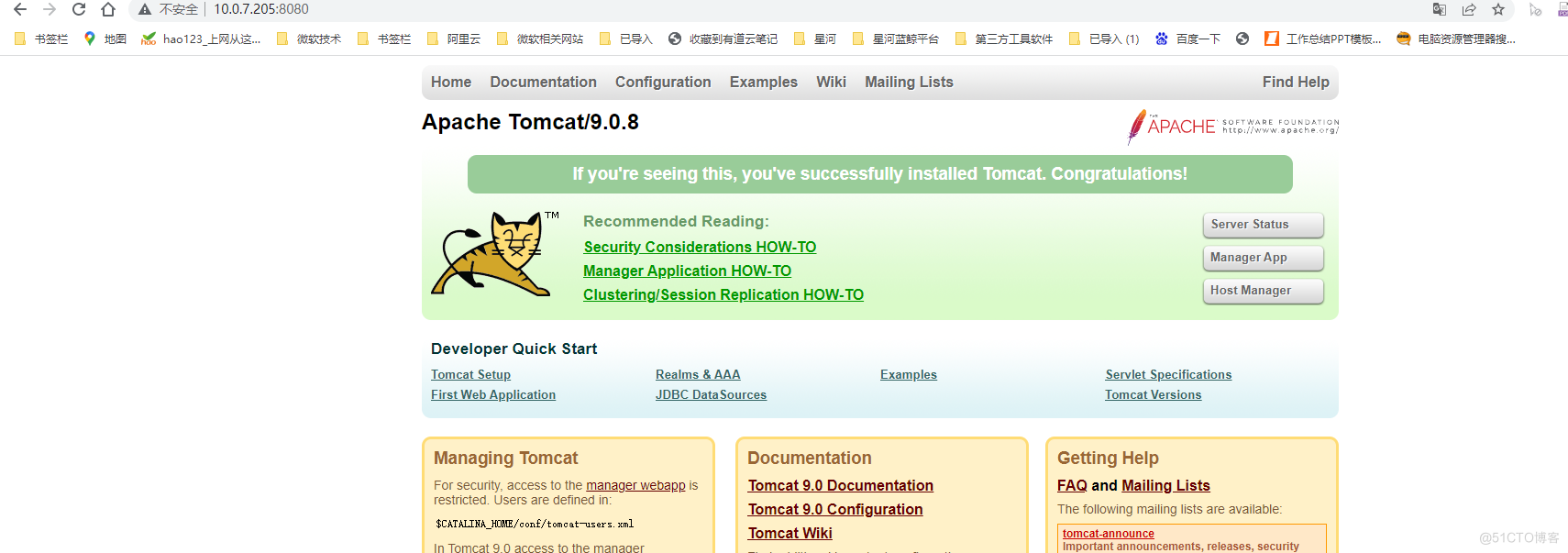Click the address bar URL 10.0.7.205:8080

(x=261, y=9)
